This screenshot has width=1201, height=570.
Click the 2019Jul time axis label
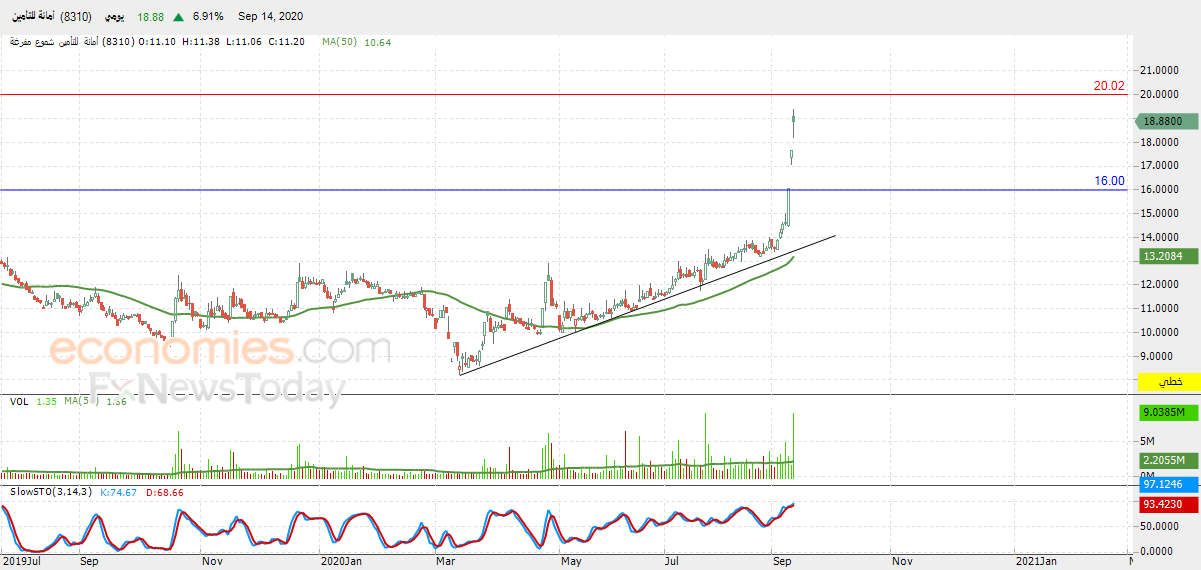(x=20, y=562)
